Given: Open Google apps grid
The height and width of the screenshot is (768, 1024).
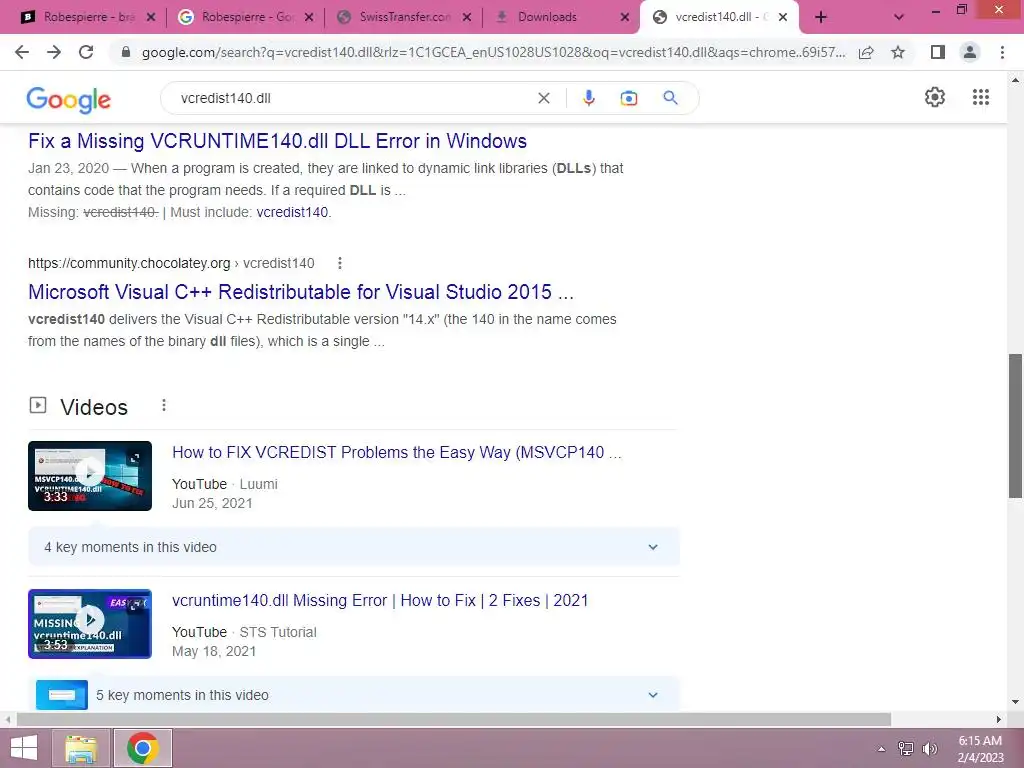Looking at the screenshot, I should point(981,97).
